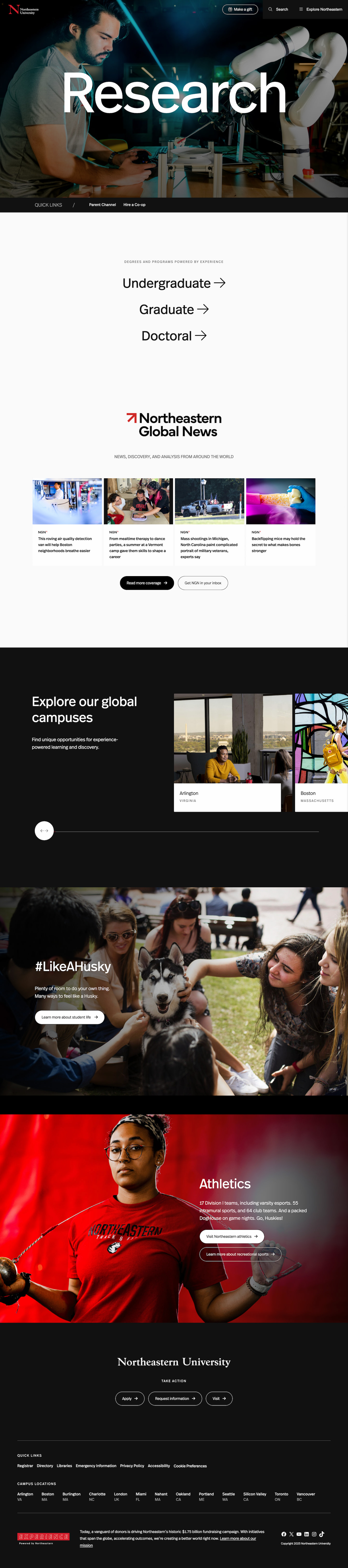This screenshot has width=348, height=1568.
Task: Open the Burlington MA campus location link
Action: coord(71,1496)
